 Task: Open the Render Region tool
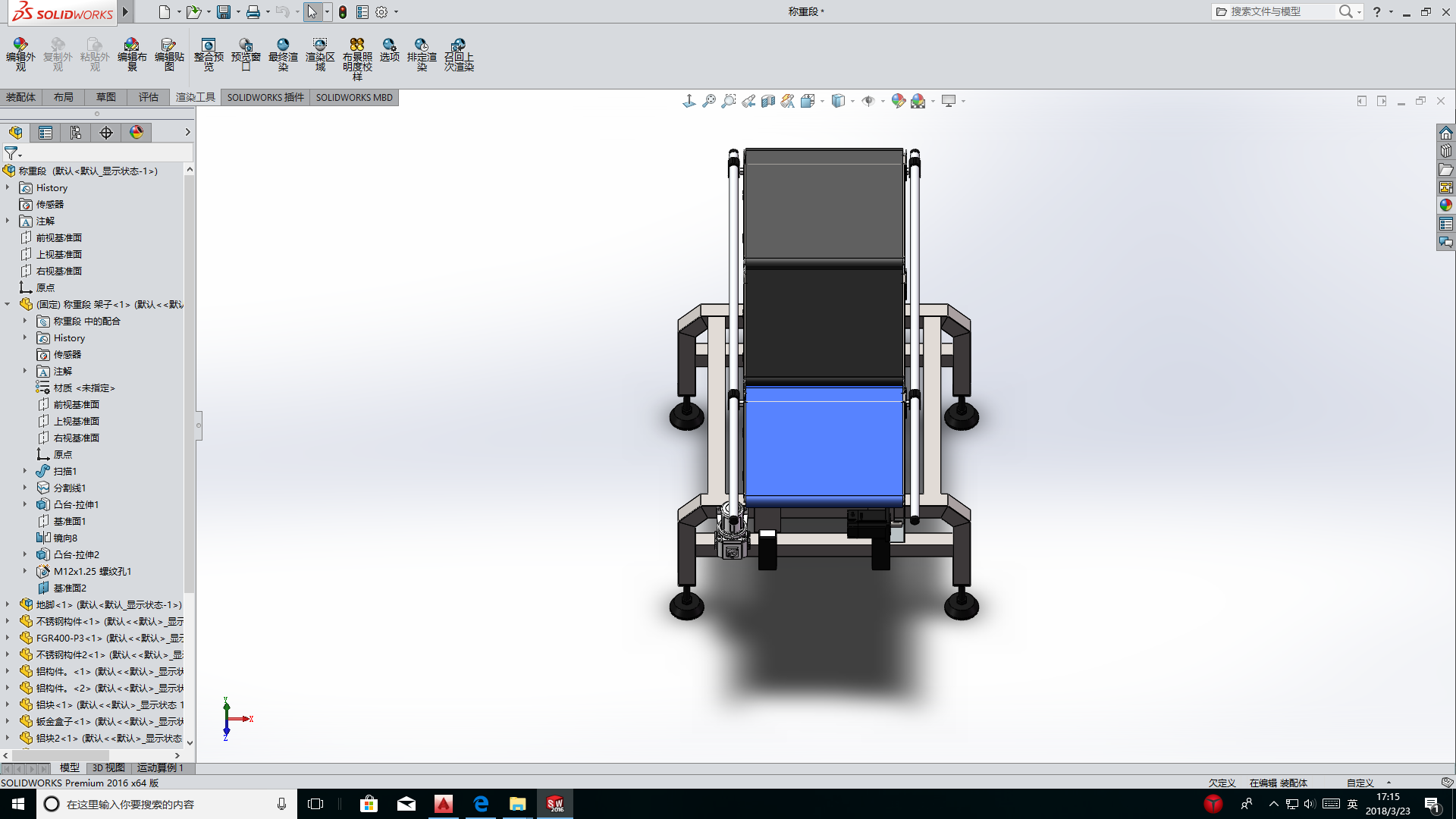coord(319,53)
